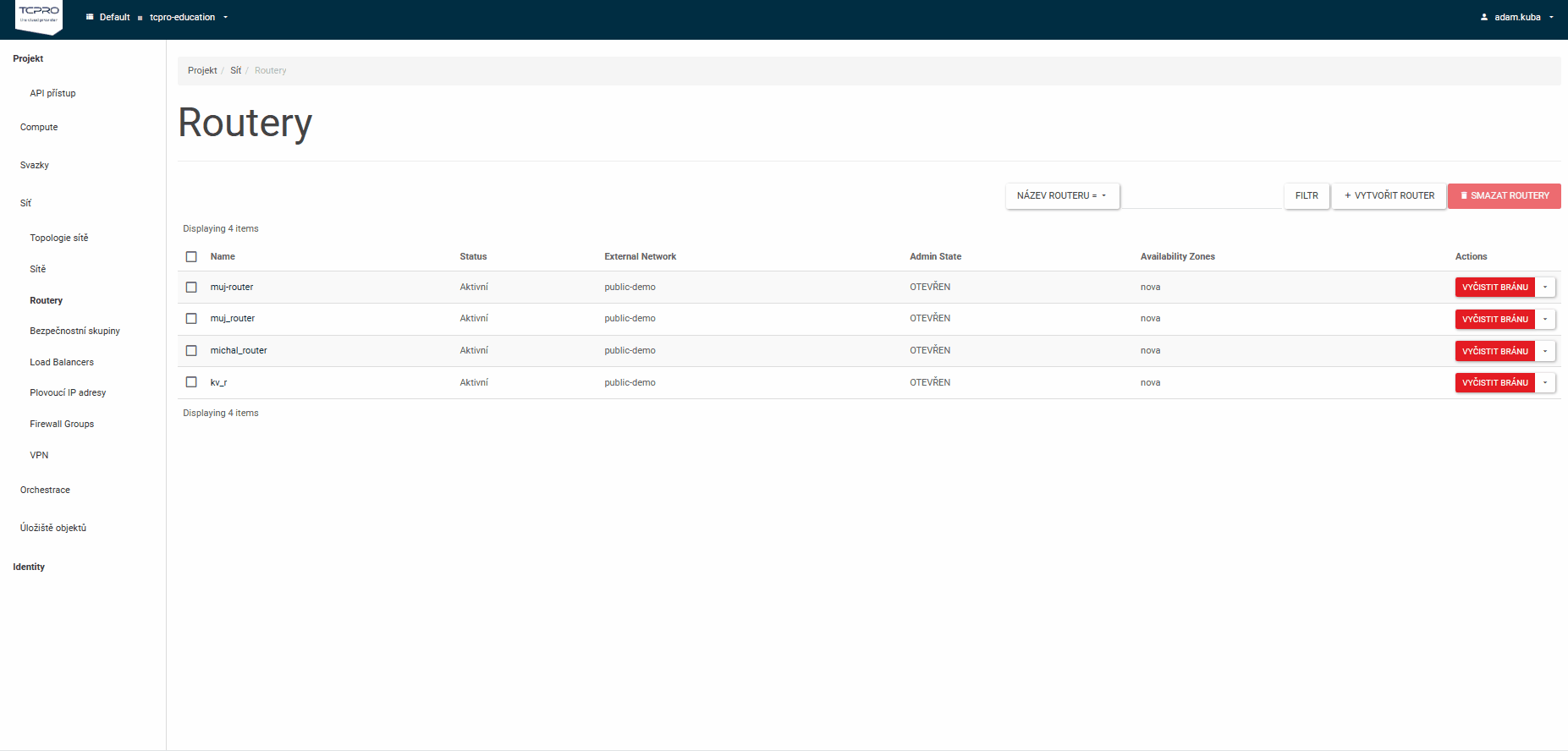Screen dimensions: 1568x751
Task: Open Plovoucí IP adresy page
Action: pyautogui.click(x=68, y=392)
